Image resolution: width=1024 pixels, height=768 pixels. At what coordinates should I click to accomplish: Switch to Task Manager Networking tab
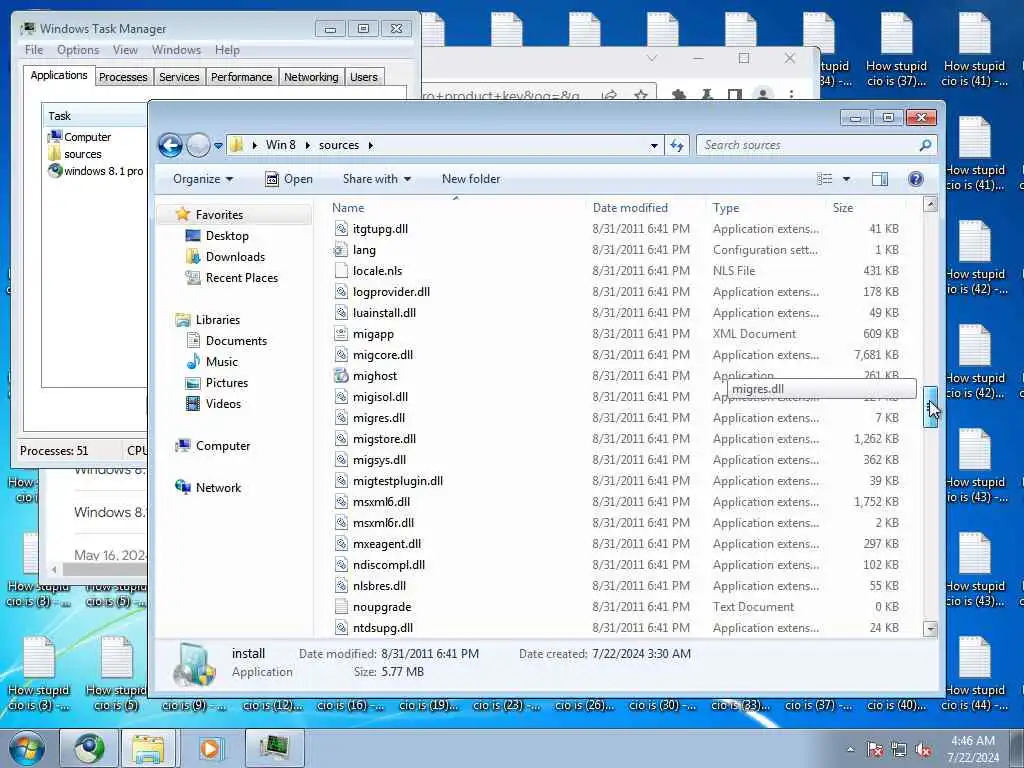click(x=311, y=77)
